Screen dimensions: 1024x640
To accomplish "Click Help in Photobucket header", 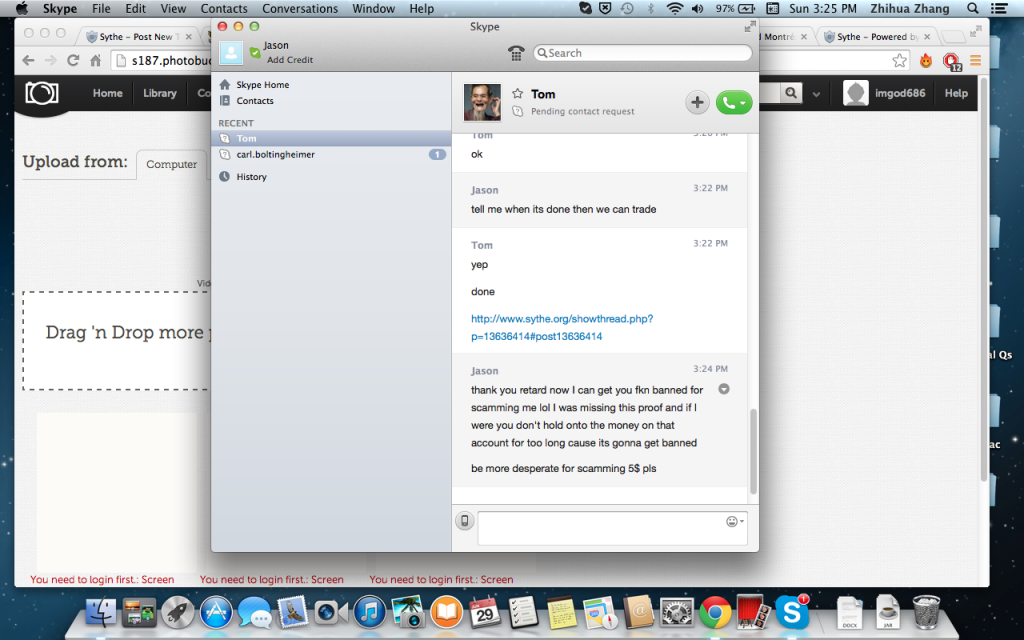I will [x=956, y=93].
